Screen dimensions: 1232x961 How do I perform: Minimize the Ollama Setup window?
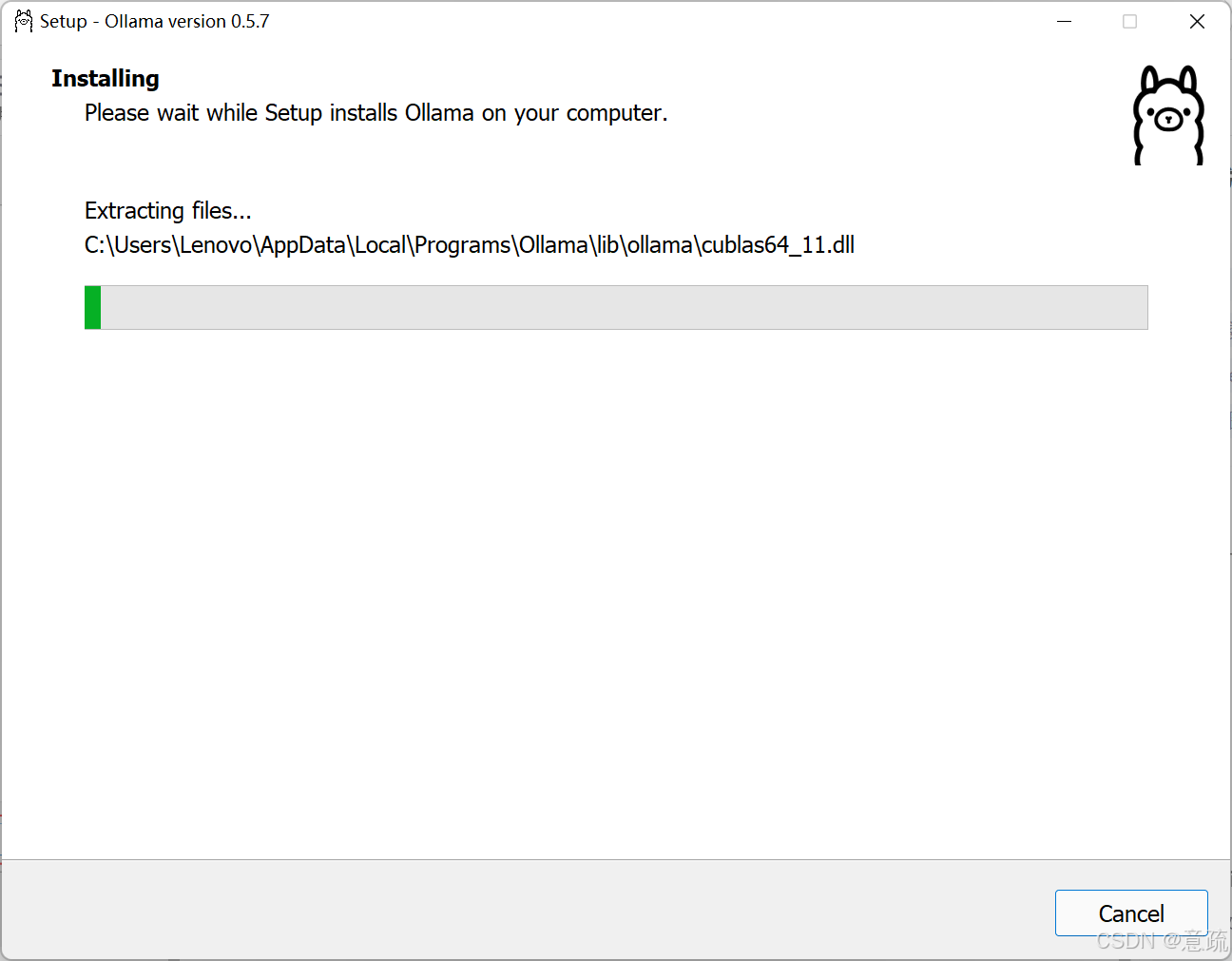click(1065, 21)
